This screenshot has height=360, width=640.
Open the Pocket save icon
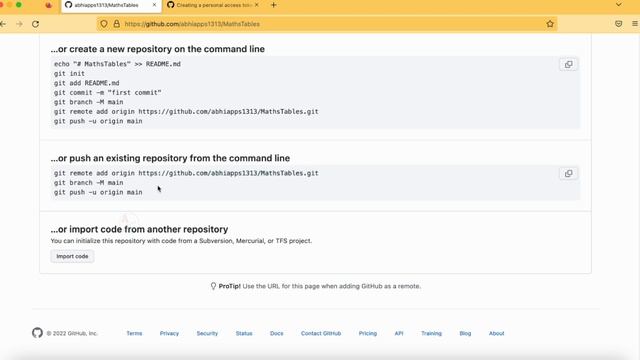tap(618, 24)
